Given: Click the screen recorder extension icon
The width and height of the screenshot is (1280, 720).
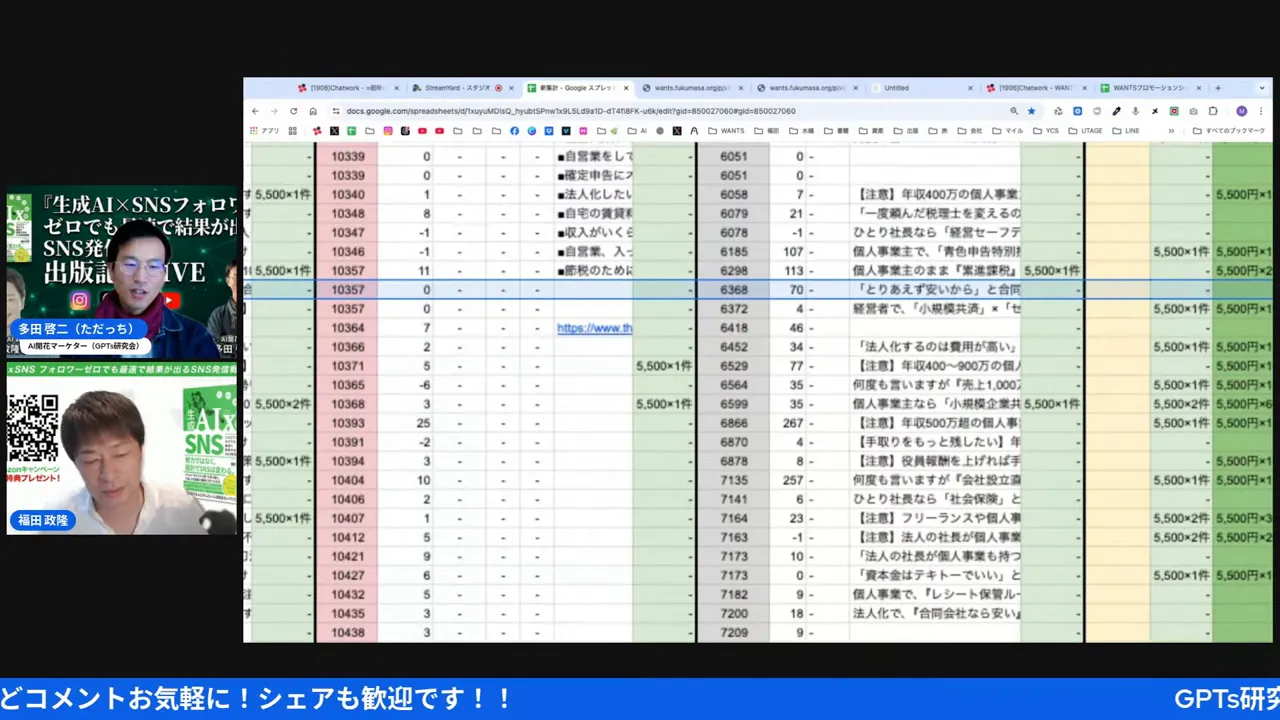Looking at the screenshot, I should tap(1174, 111).
